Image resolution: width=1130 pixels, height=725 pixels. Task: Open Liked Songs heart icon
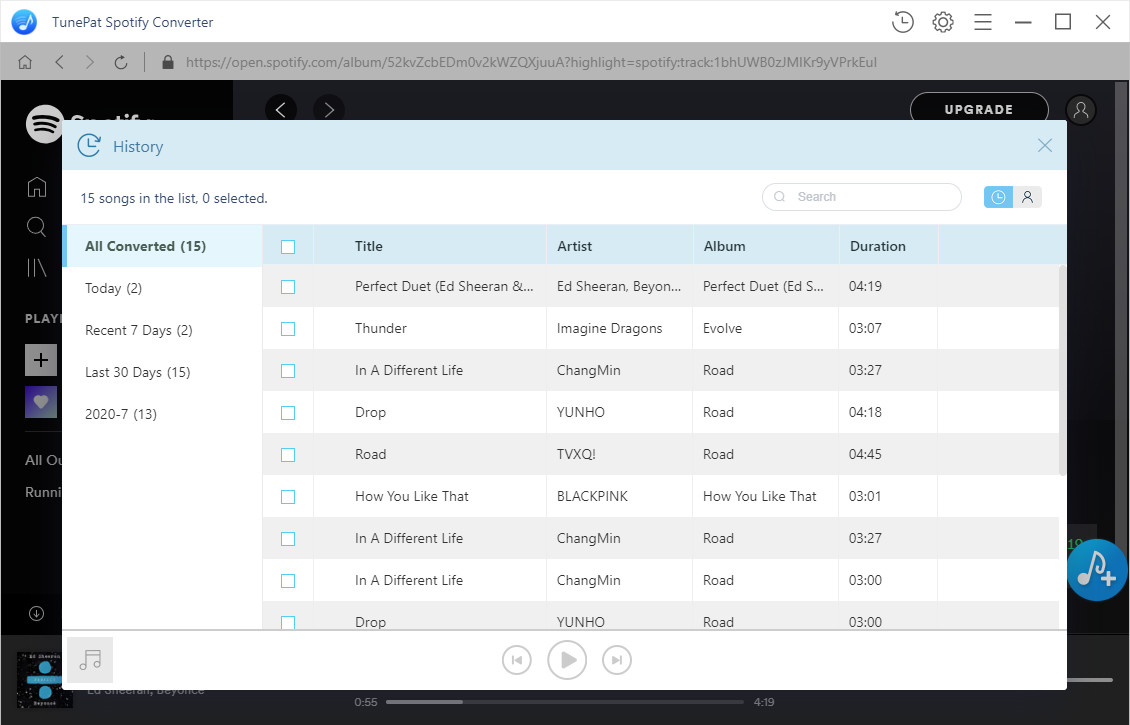point(41,402)
